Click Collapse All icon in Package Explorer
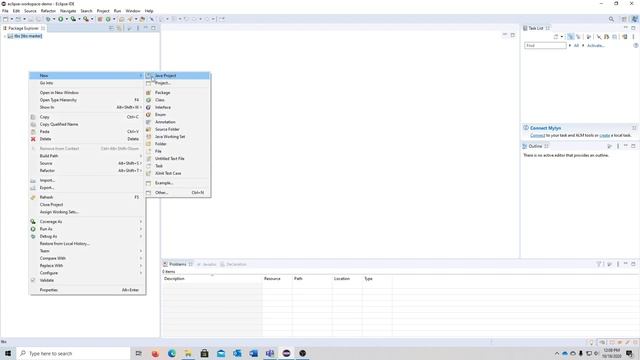 (111, 28)
